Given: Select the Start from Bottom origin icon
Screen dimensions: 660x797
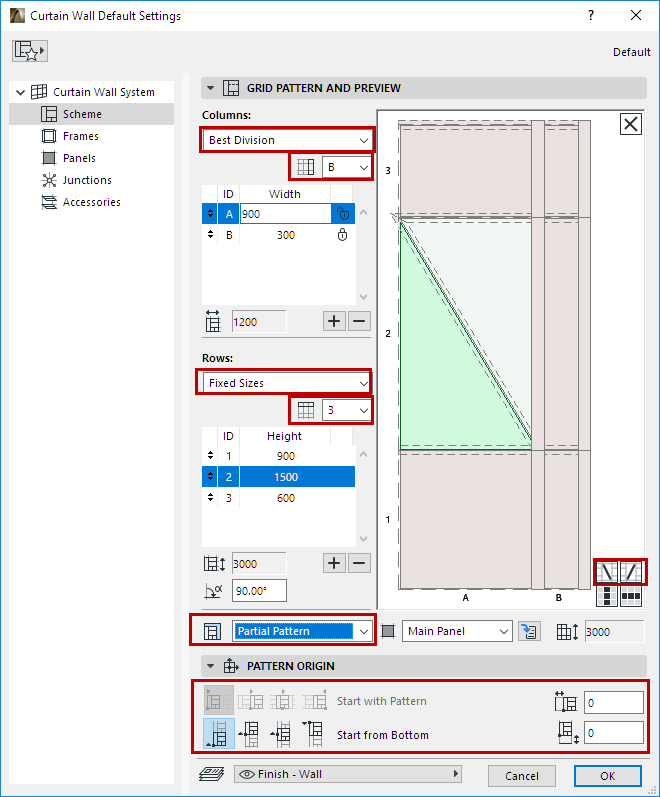Looking at the screenshot, I should point(219,734).
